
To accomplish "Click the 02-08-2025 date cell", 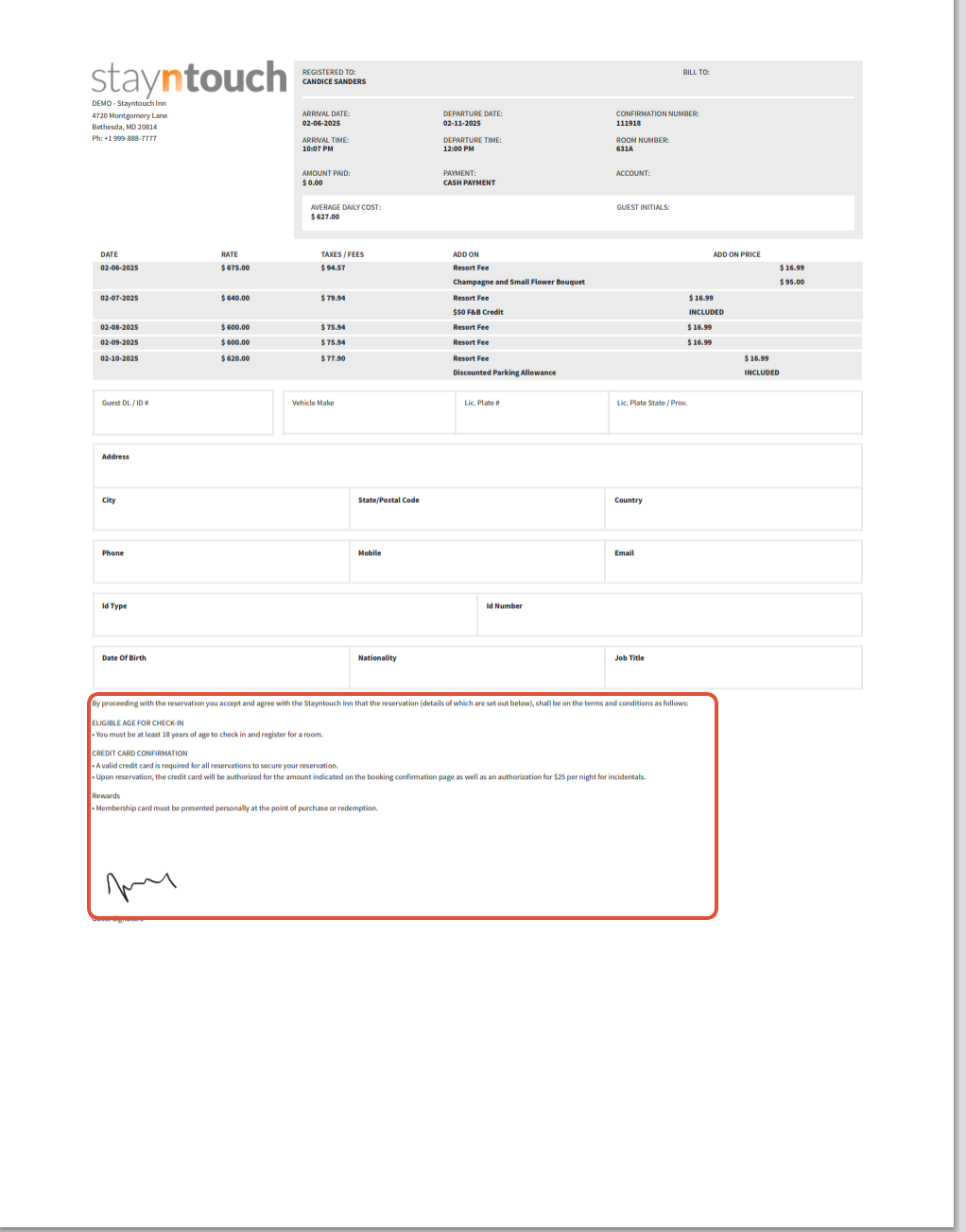I will tap(119, 327).
